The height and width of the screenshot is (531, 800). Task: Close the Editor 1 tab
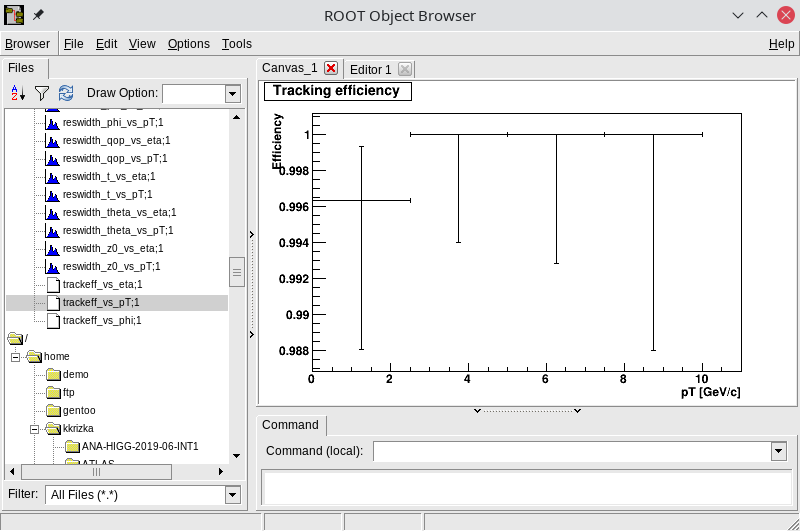[404, 69]
